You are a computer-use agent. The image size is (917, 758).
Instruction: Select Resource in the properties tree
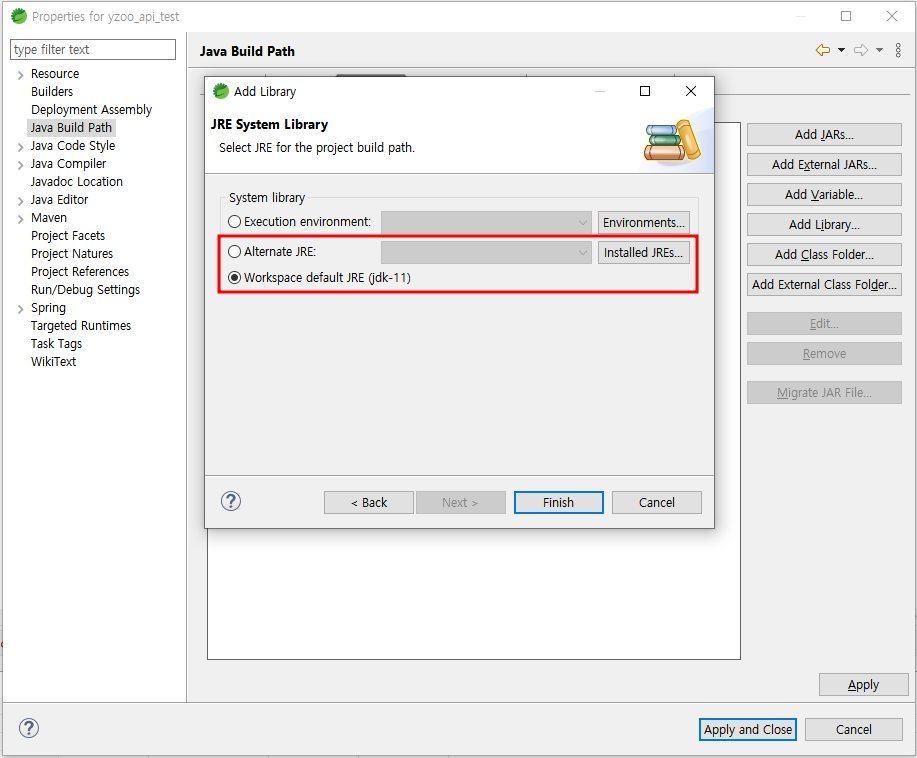(x=55, y=74)
